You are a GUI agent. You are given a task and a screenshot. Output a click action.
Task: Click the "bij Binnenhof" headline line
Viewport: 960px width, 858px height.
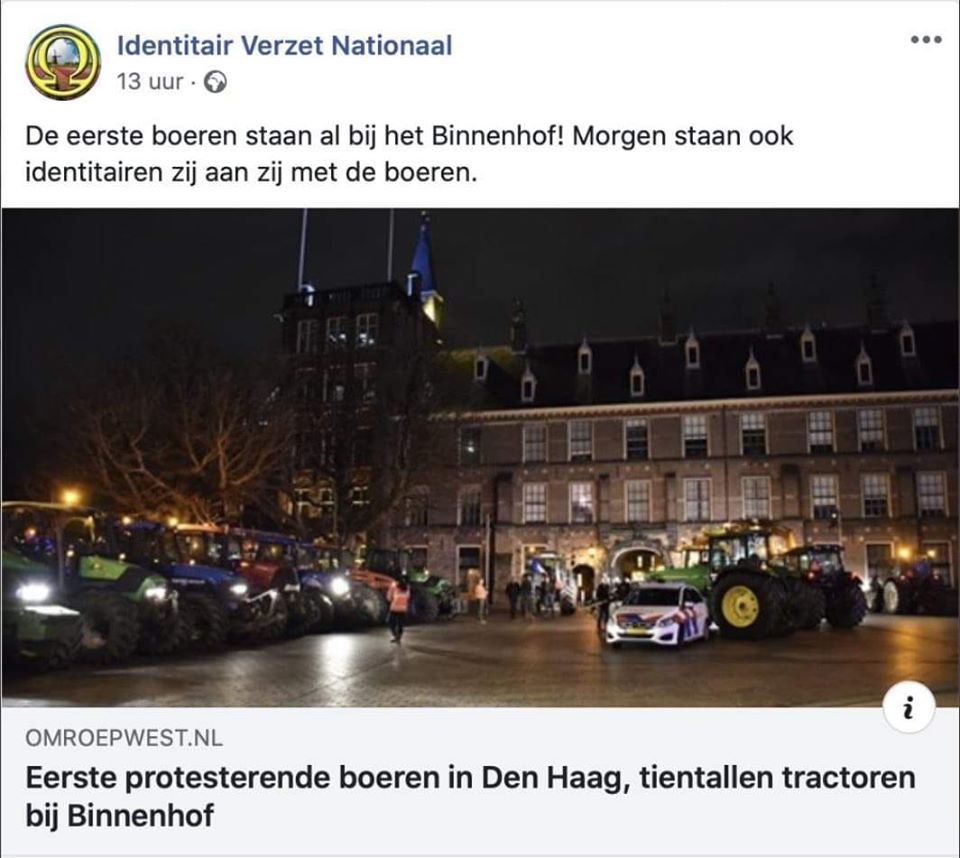click(120, 816)
